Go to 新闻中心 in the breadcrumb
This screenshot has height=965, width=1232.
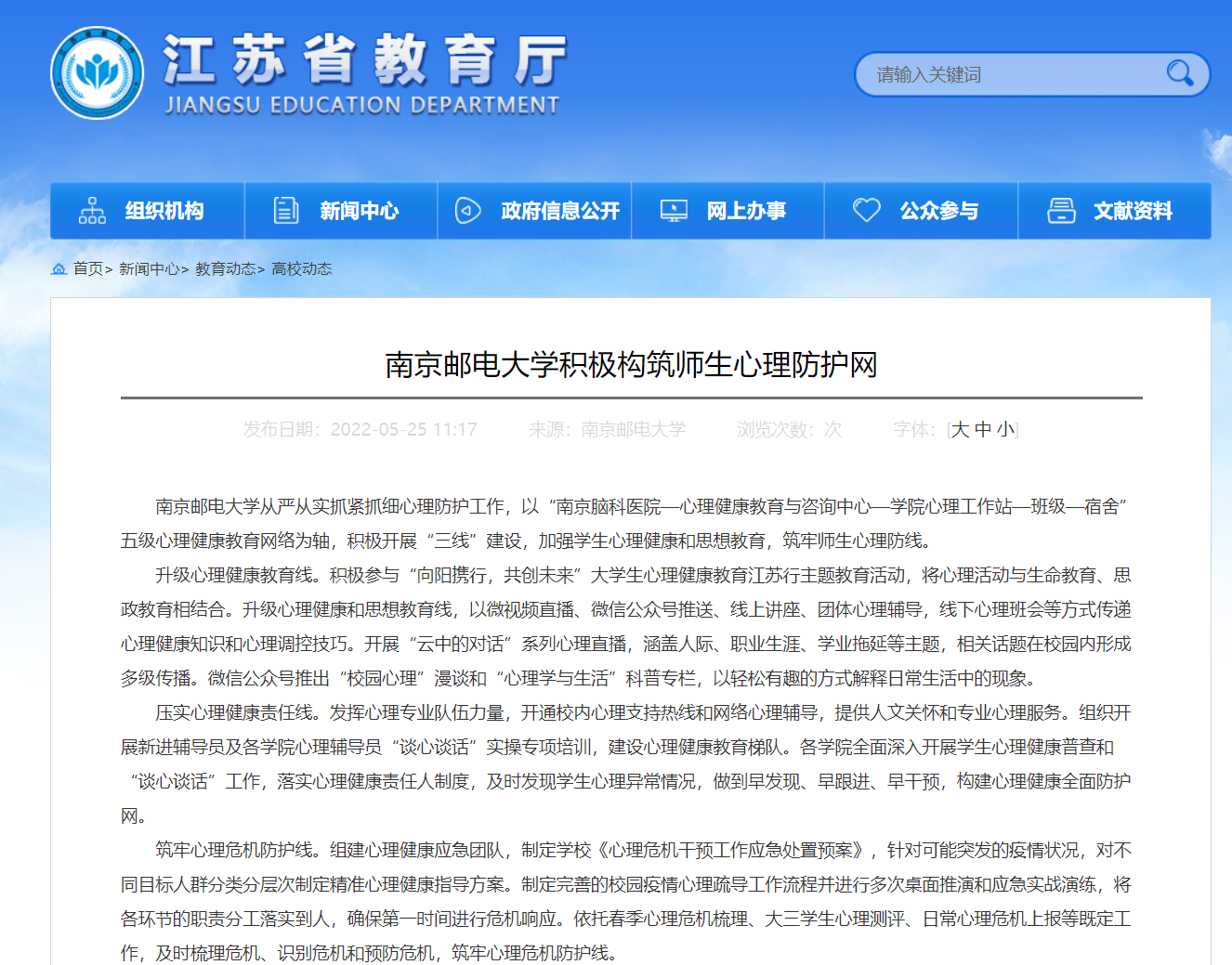pos(149,268)
